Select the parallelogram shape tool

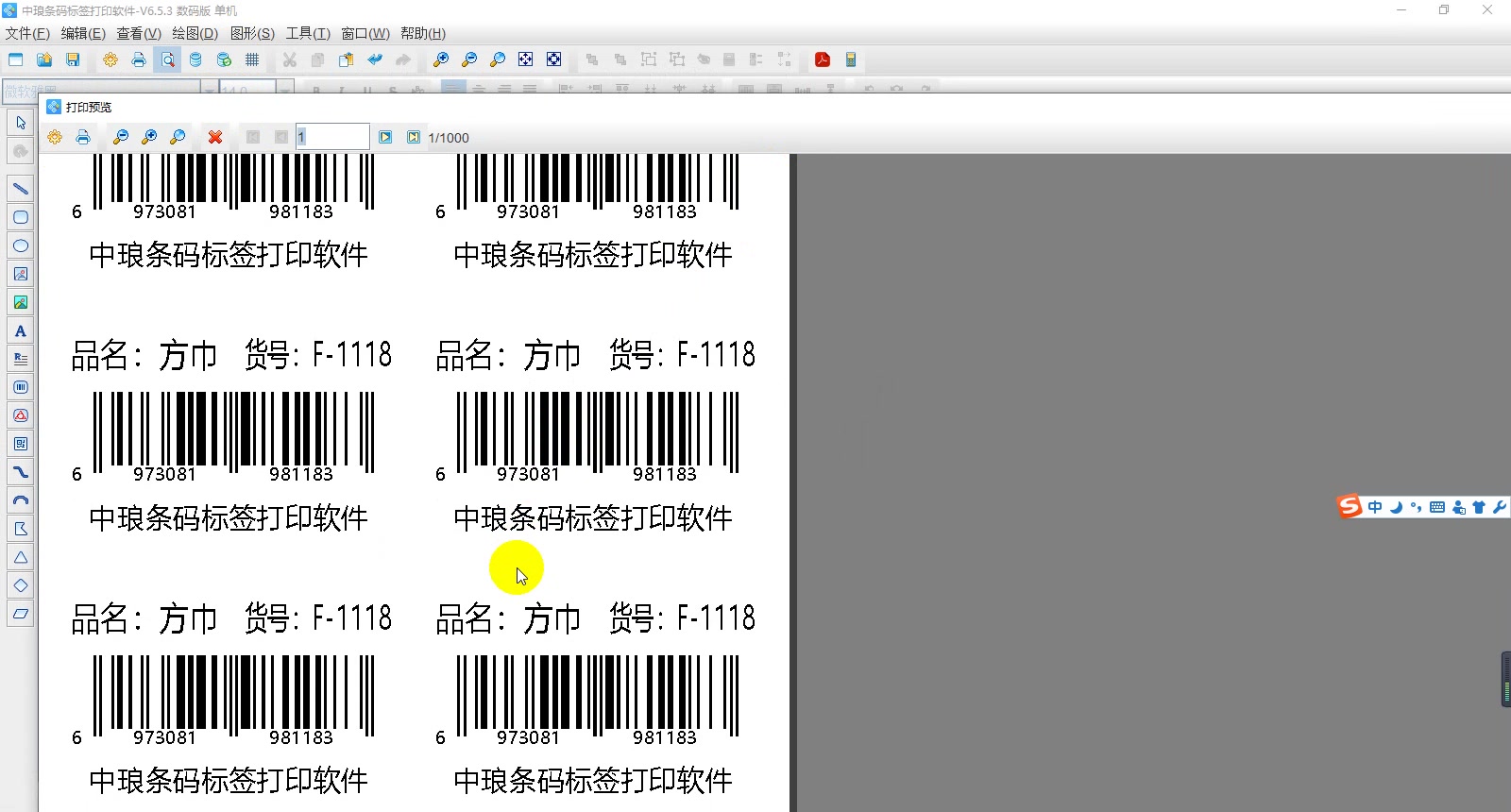pos(21,614)
